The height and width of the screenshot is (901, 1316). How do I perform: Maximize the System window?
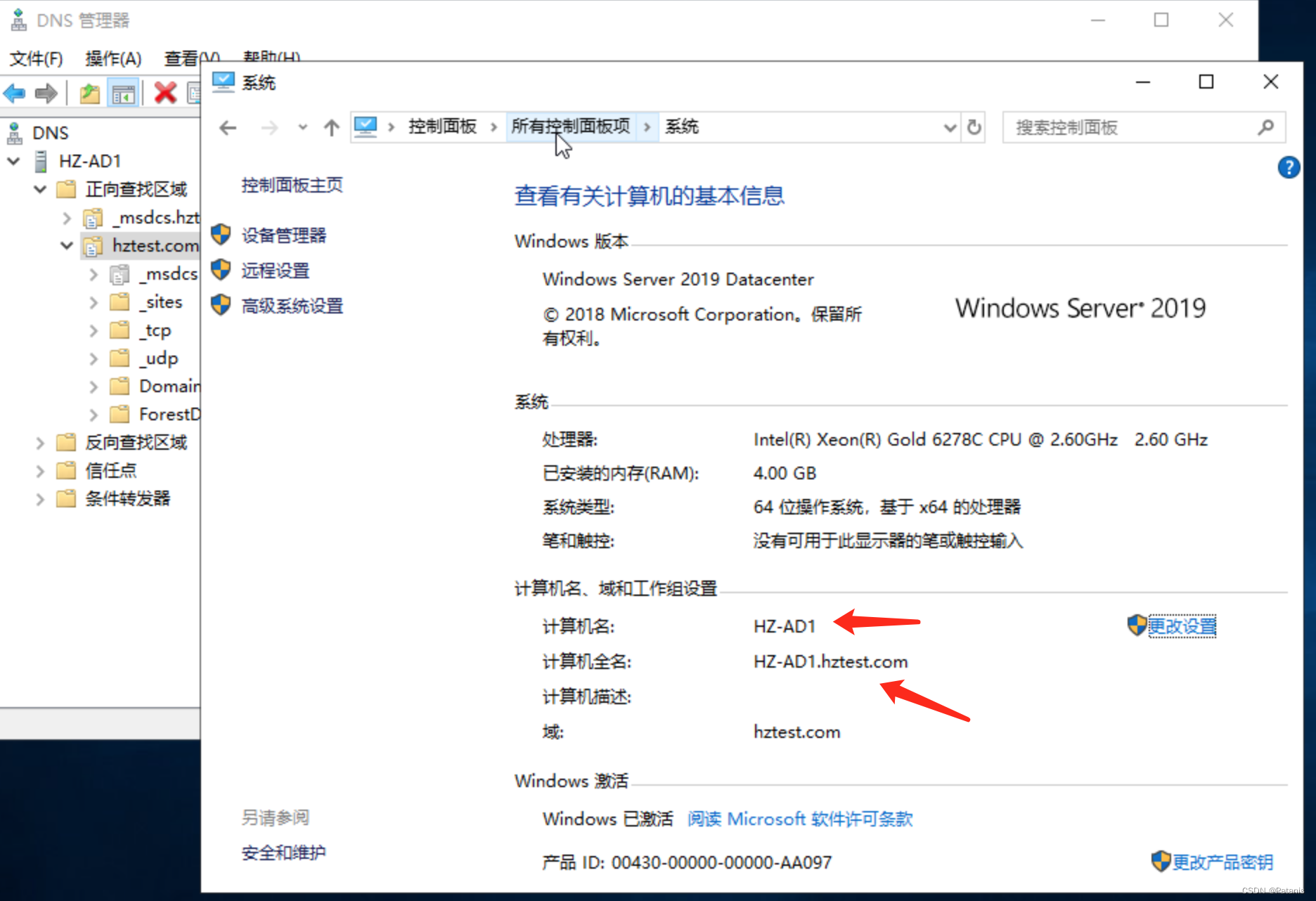tap(1206, 82)
